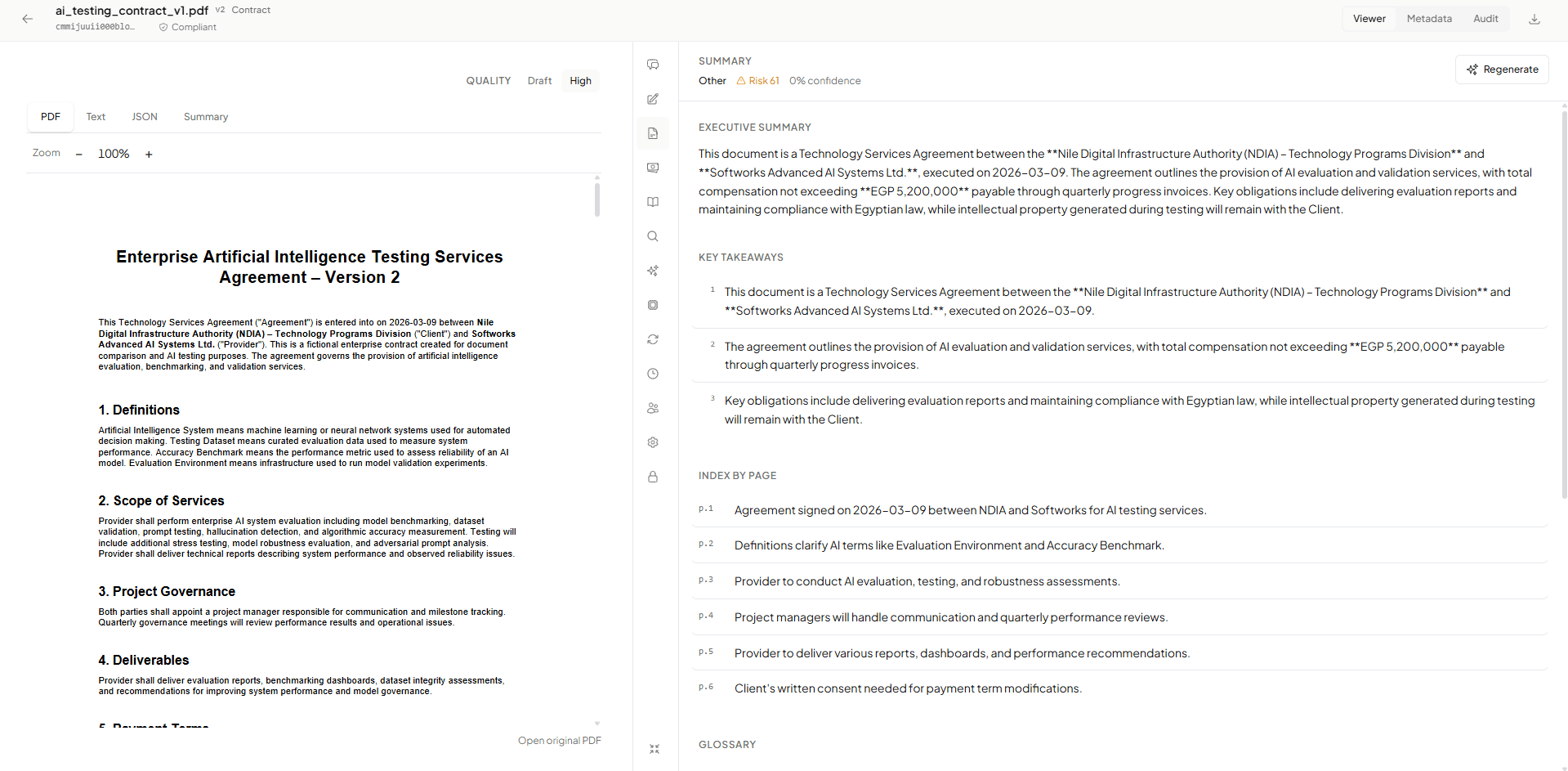Open the document summary panel icon
The width and height of the screenshot is (1568, 771).
653,132
